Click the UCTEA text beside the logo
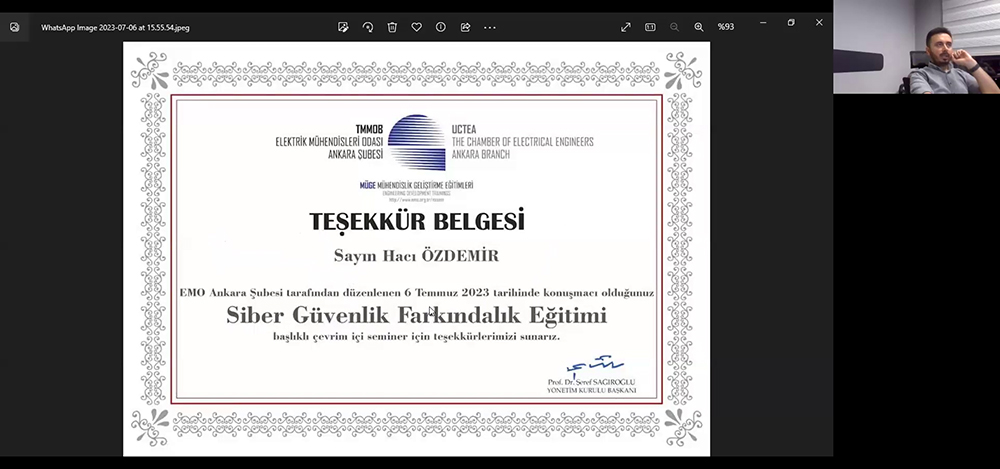The image size is (1000, 469). pyautogui.click(x=464, y=130)
